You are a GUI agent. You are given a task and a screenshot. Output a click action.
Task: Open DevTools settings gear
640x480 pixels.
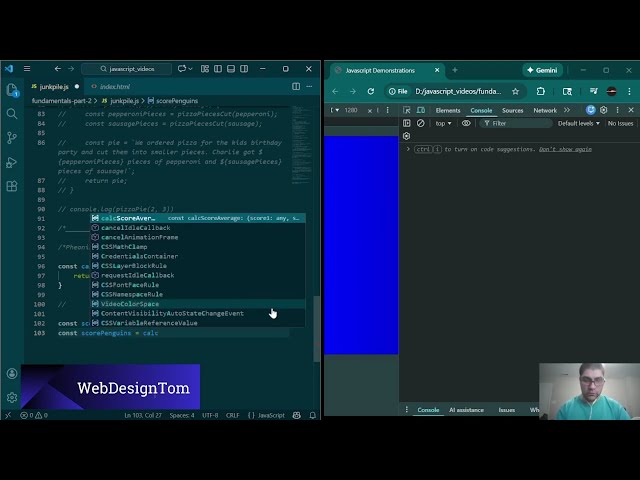click(604, 110)
